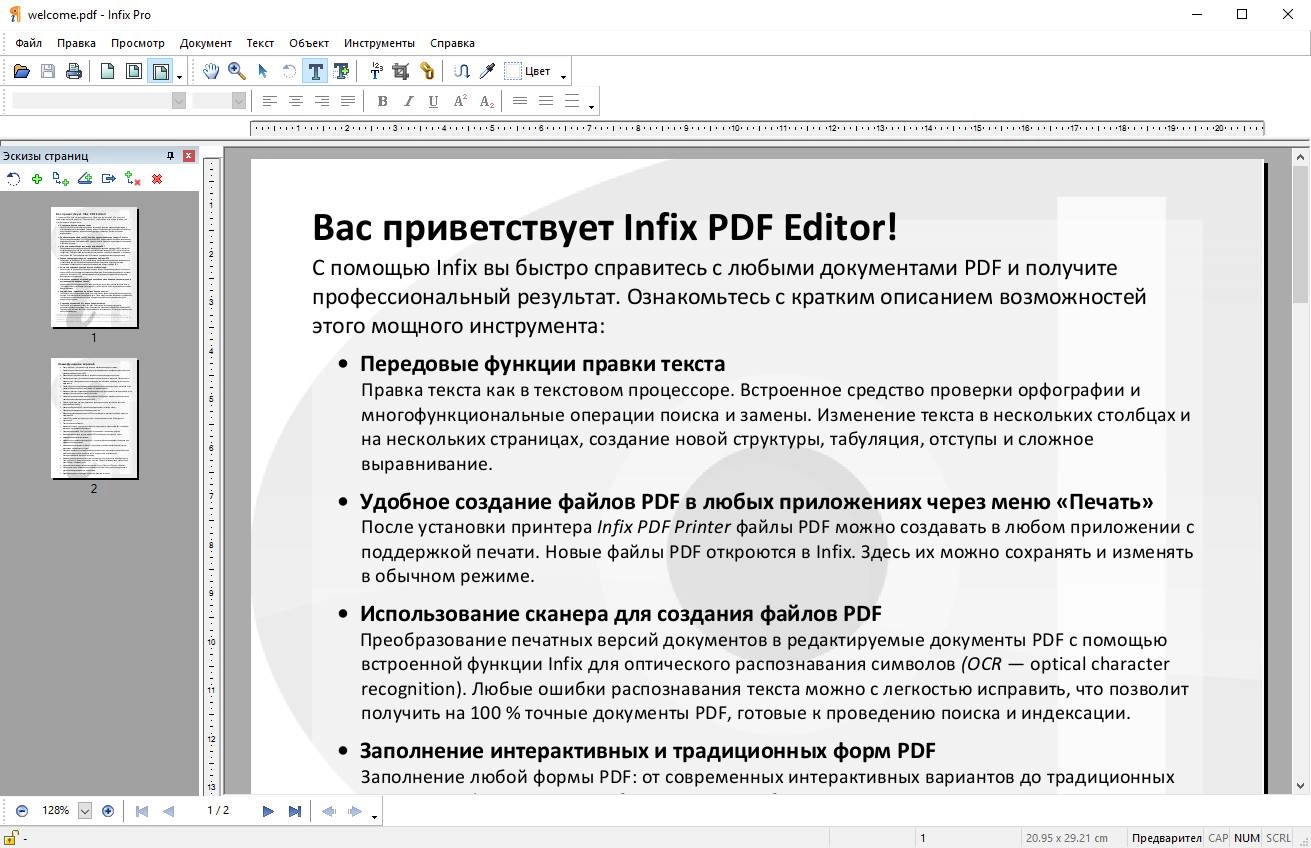Click the text flow linking icon
The height and width of the screenshot is (848, 1311).
click(461, 71)
